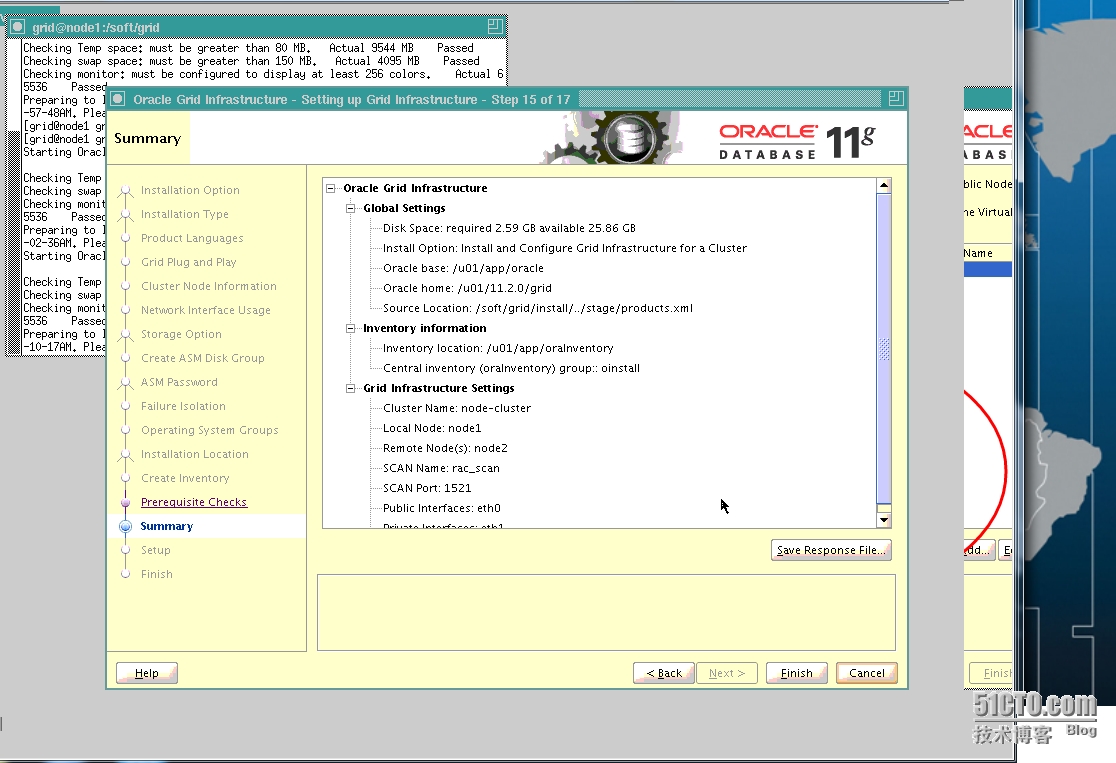This screenshot has height=763, width=1116.
Task: Click the empty message area below summary
Action: [x=606, y=612]
